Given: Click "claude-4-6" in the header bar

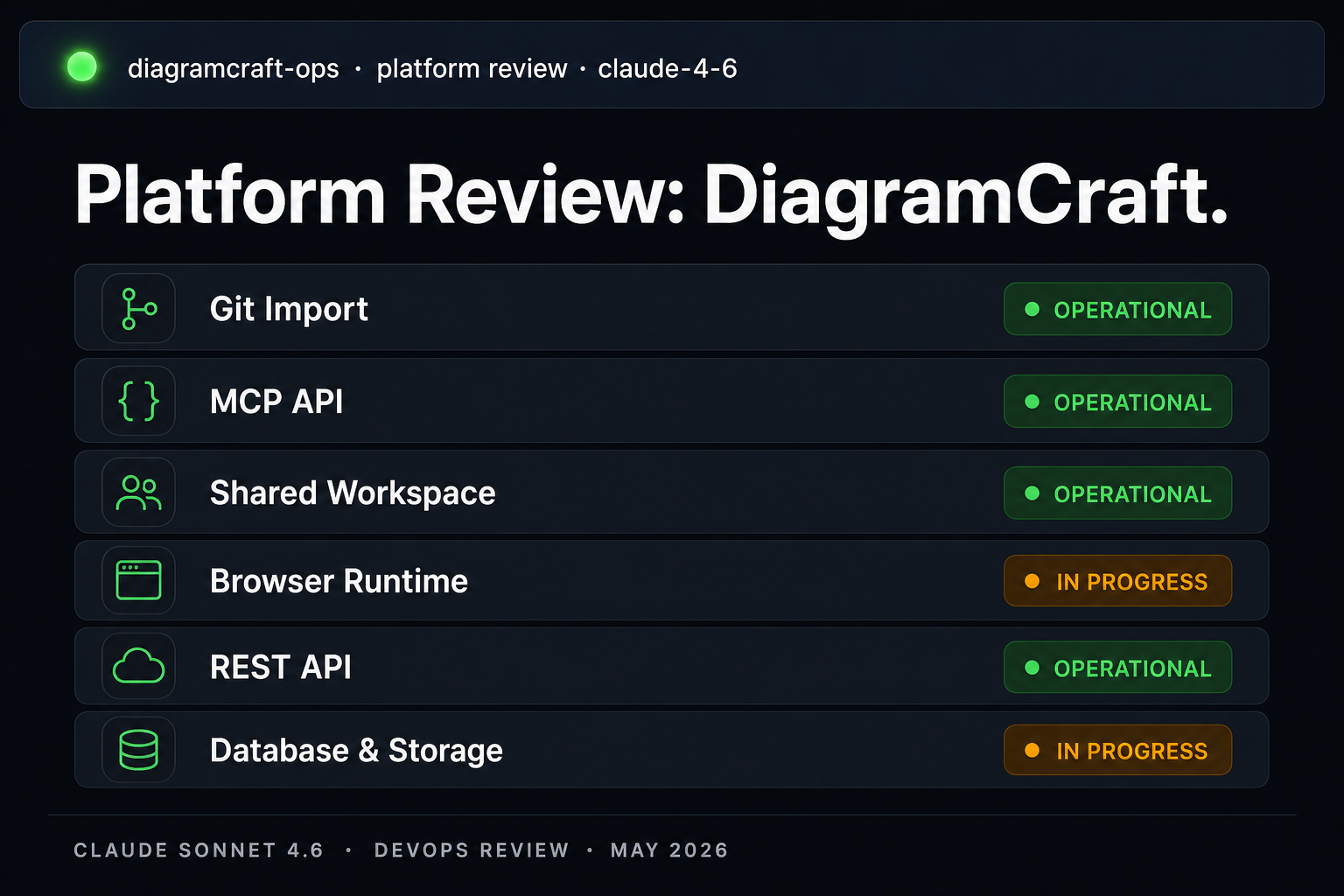Looking at the screenshot, I should [x=668, y=68].
